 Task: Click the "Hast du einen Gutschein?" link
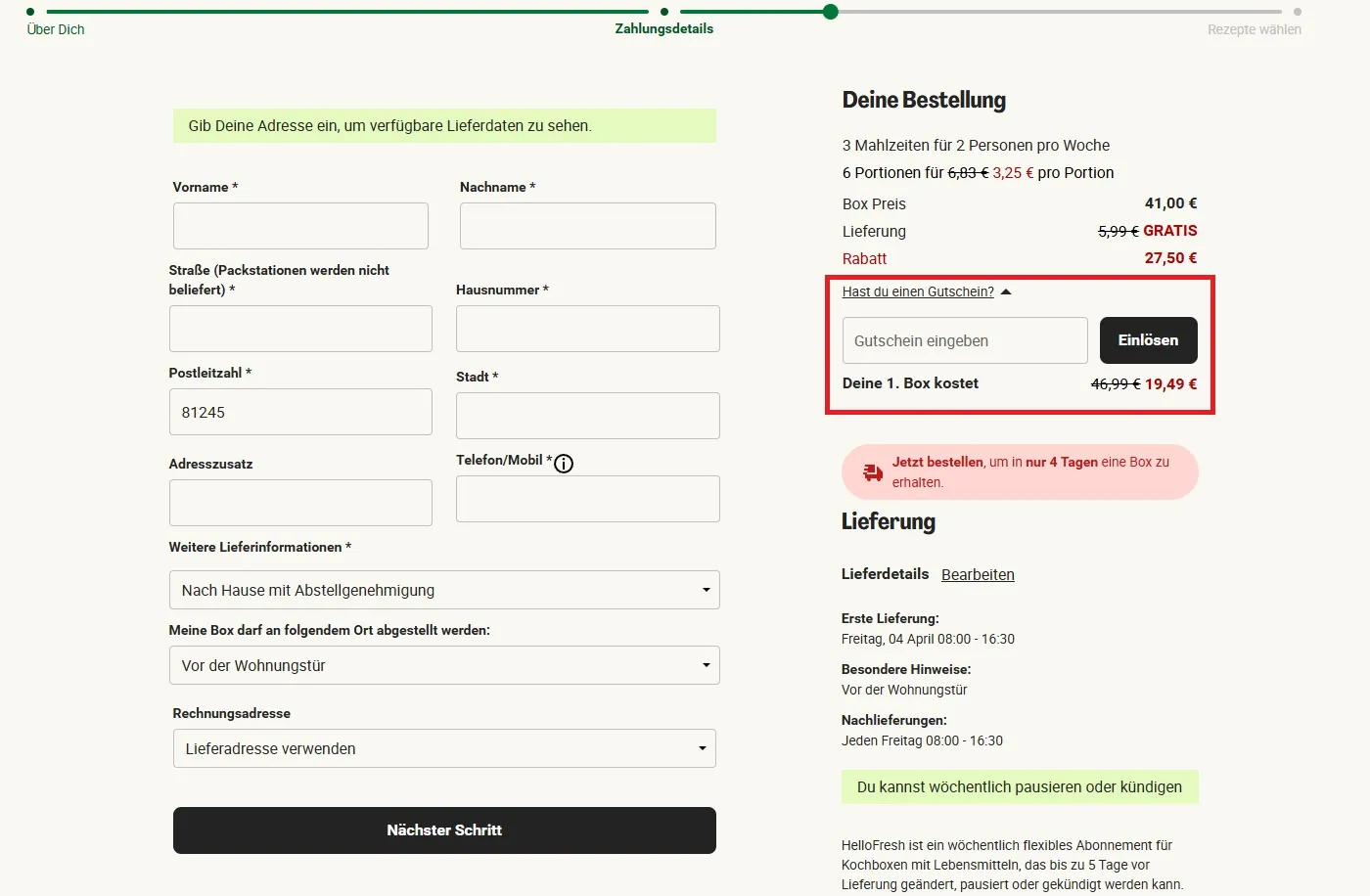coord(918,291)
